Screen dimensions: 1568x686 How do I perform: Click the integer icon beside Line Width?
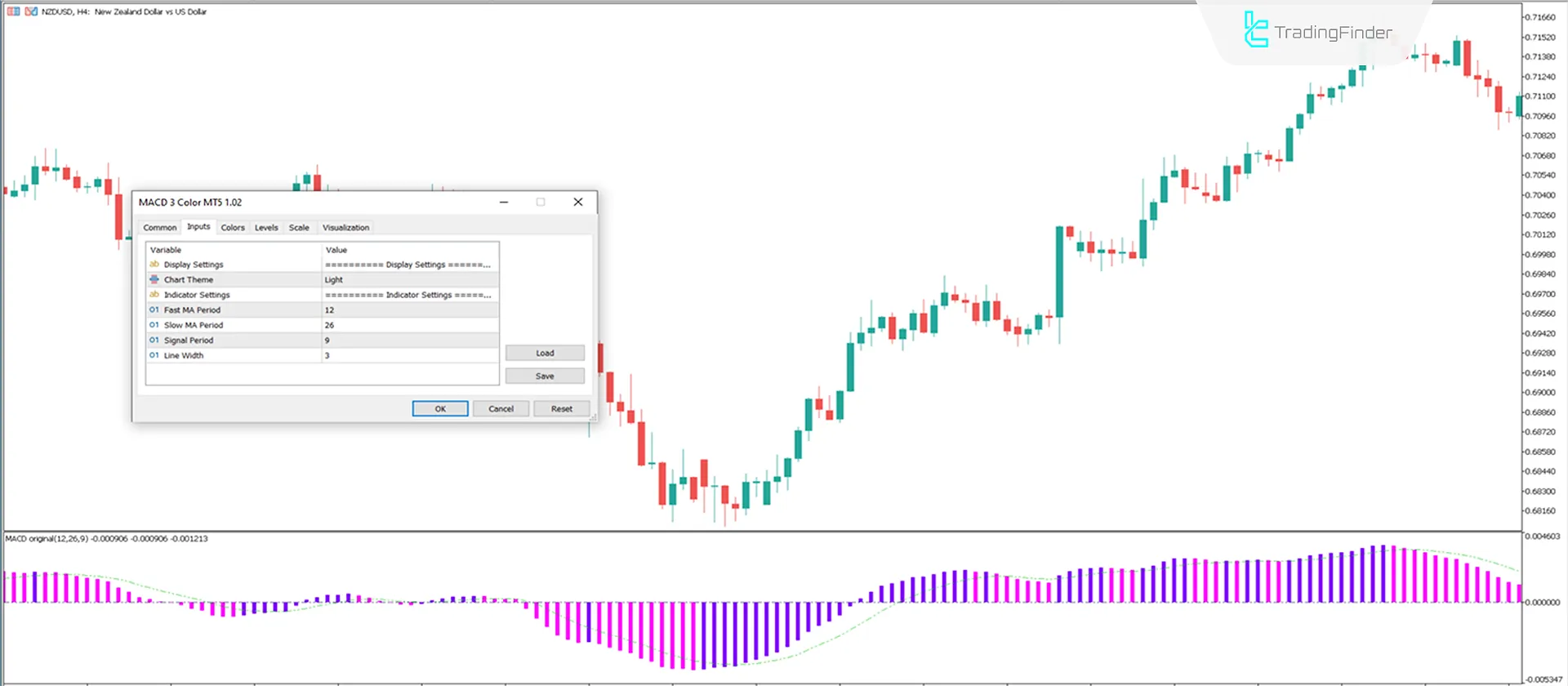[154, 355]
